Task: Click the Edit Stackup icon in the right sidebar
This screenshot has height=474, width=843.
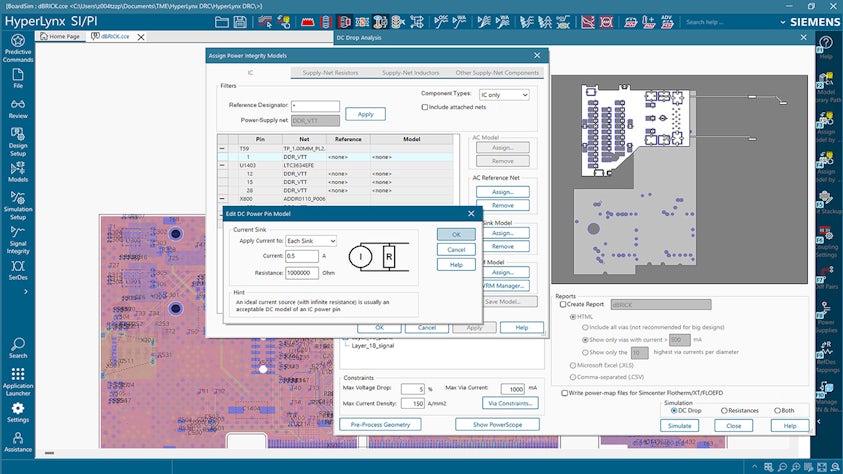Action: (x=826, y=202)
